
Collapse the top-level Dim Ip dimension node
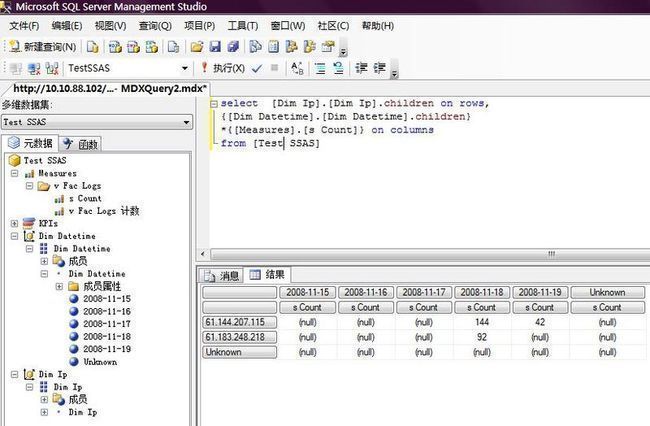click(x=15, y=374)
